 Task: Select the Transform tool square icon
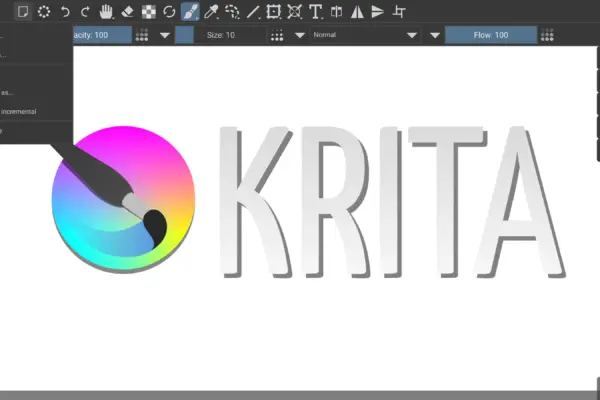[x=273, y=12]
